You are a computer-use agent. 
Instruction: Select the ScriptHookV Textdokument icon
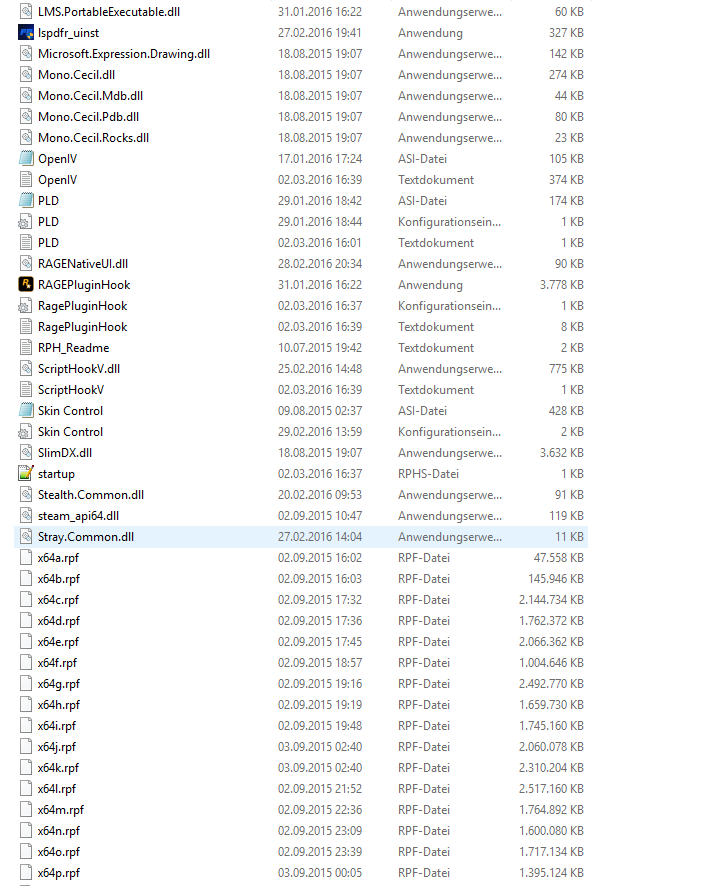click(26, 390)
